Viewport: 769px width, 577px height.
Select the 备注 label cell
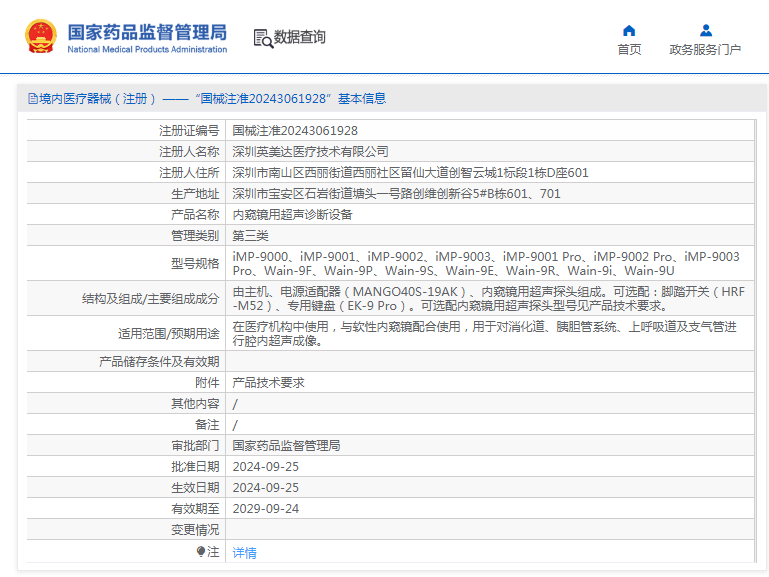point(126,425)
